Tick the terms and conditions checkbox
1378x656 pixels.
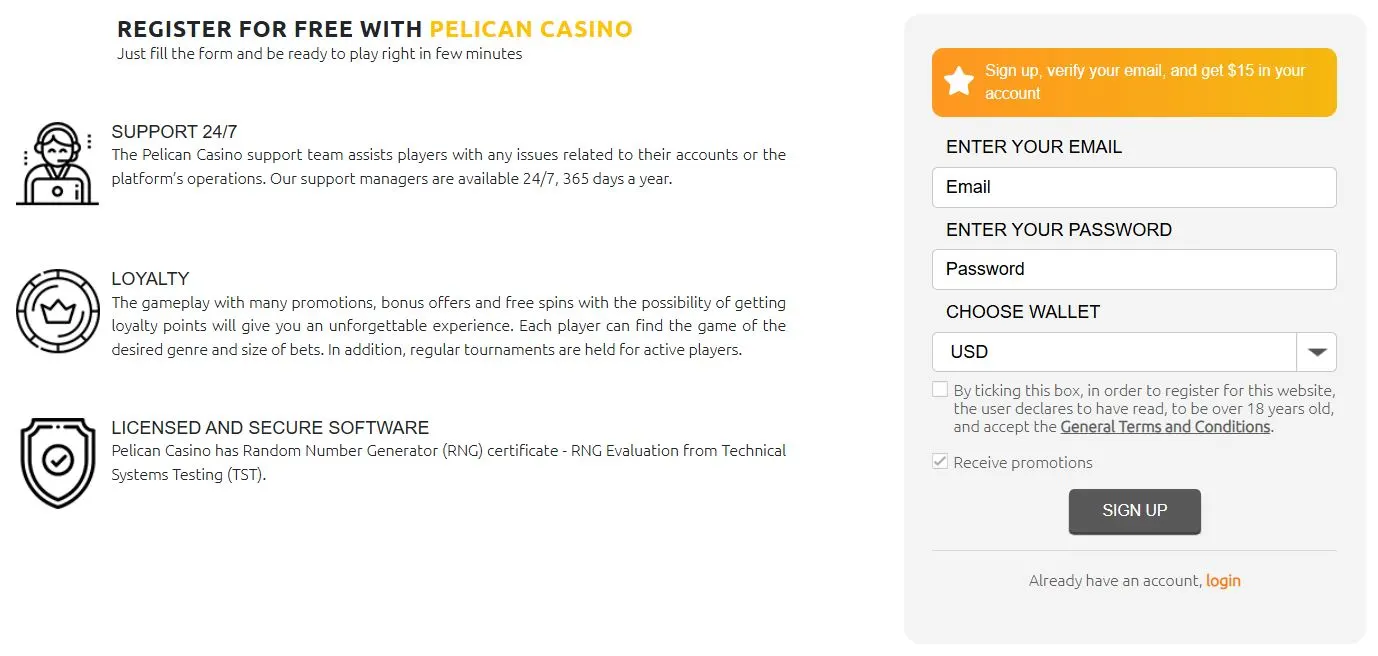click(x=940, y=390)
